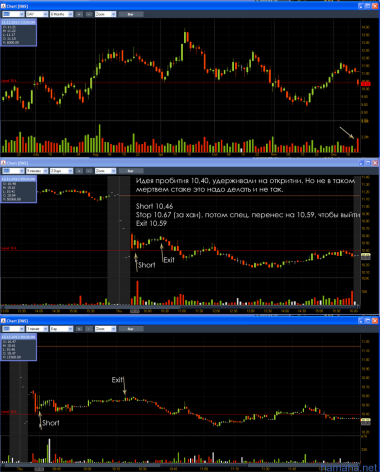Click the minus zoom icon in bottom chart toolbar

coord(89,329)
